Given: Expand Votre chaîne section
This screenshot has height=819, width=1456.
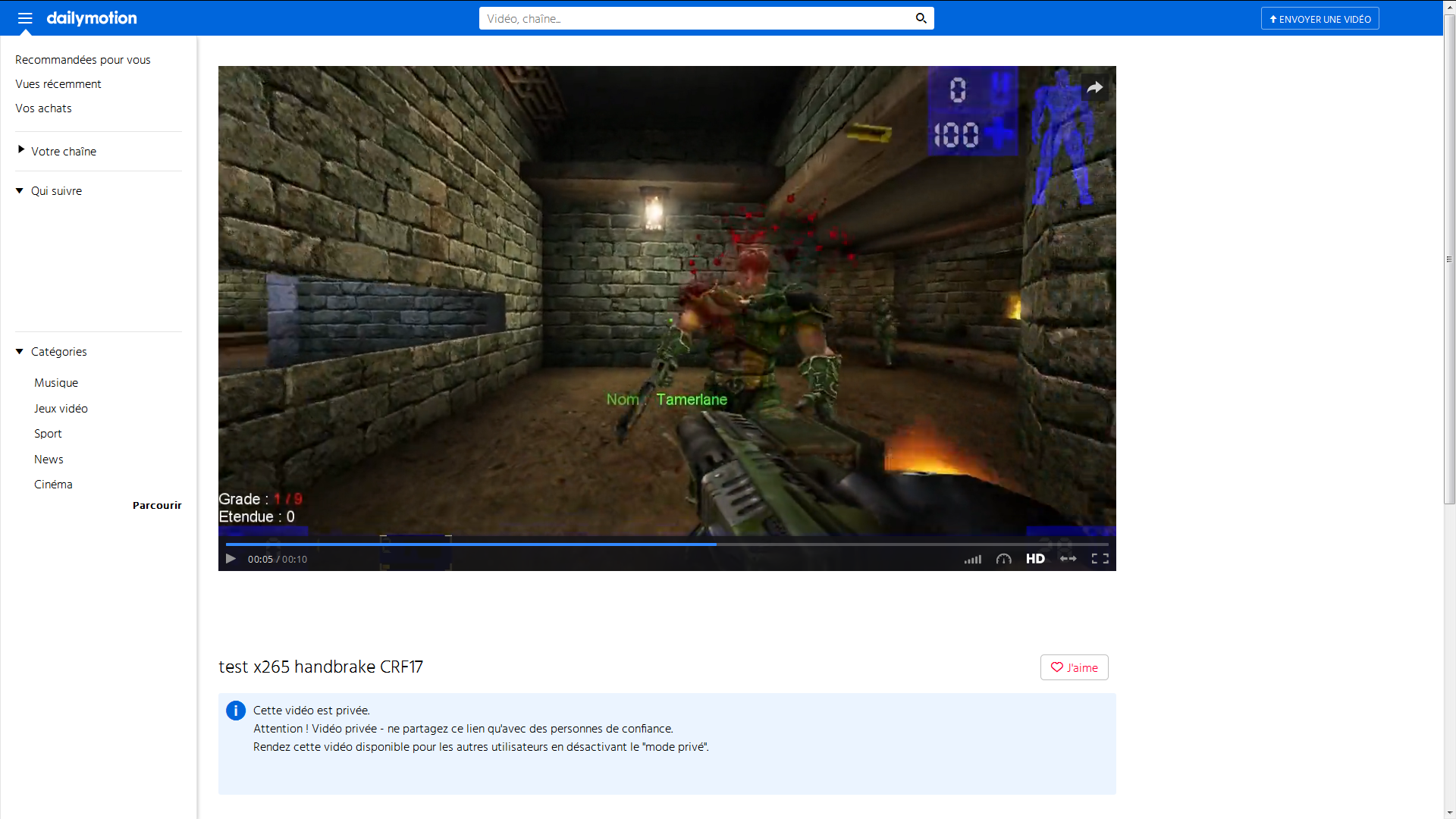Looking at the screenshot, I should click(20, 150).
